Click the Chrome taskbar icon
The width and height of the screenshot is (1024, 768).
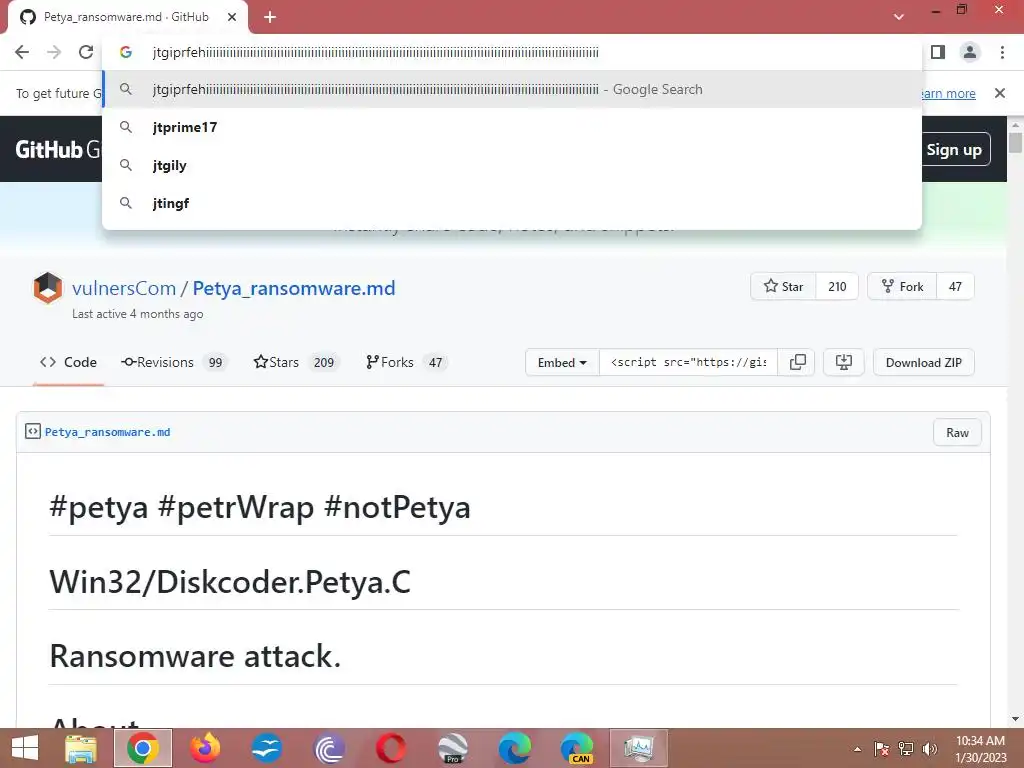coord(143,748)
